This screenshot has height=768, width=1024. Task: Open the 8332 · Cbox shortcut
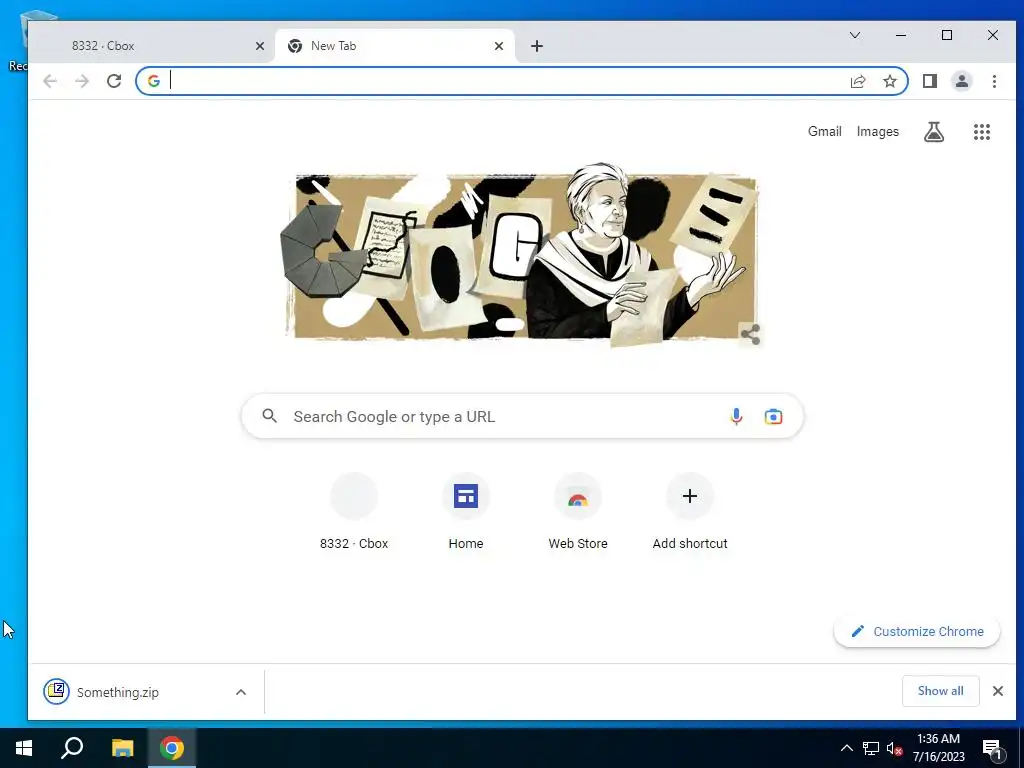tap(354, 512)
